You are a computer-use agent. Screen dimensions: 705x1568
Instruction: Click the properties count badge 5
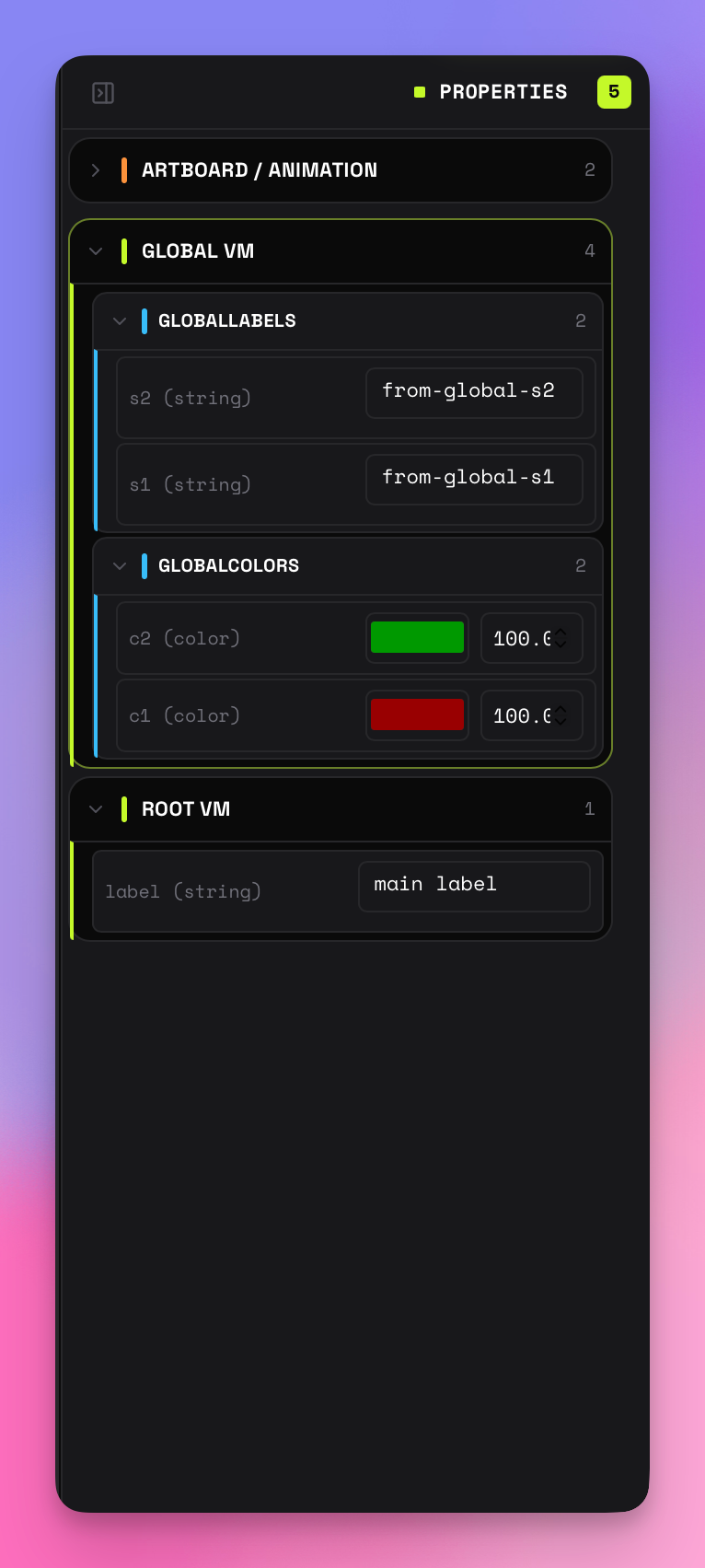[x=614, y=92]
